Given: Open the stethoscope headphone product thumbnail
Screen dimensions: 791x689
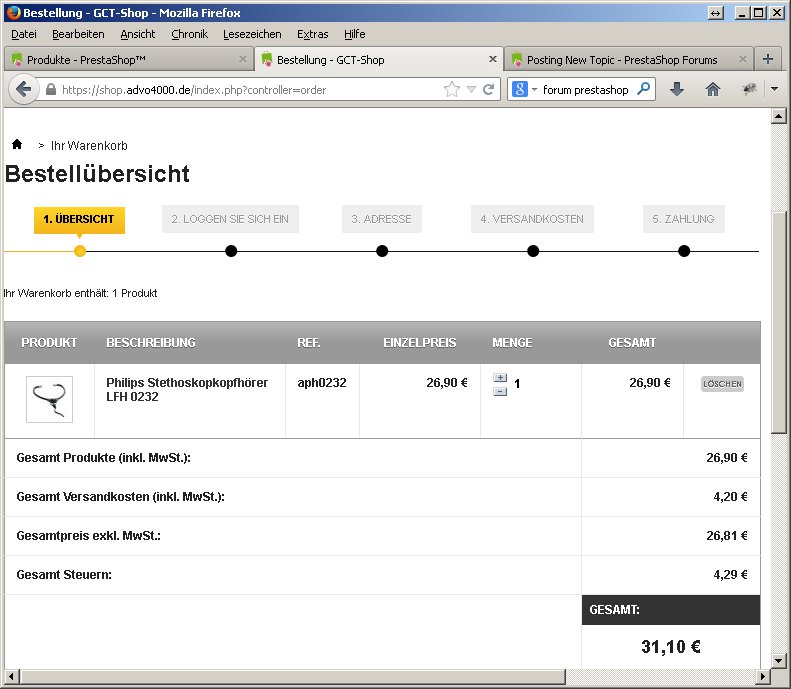Looking at the screenshot, I should (49, 399).
